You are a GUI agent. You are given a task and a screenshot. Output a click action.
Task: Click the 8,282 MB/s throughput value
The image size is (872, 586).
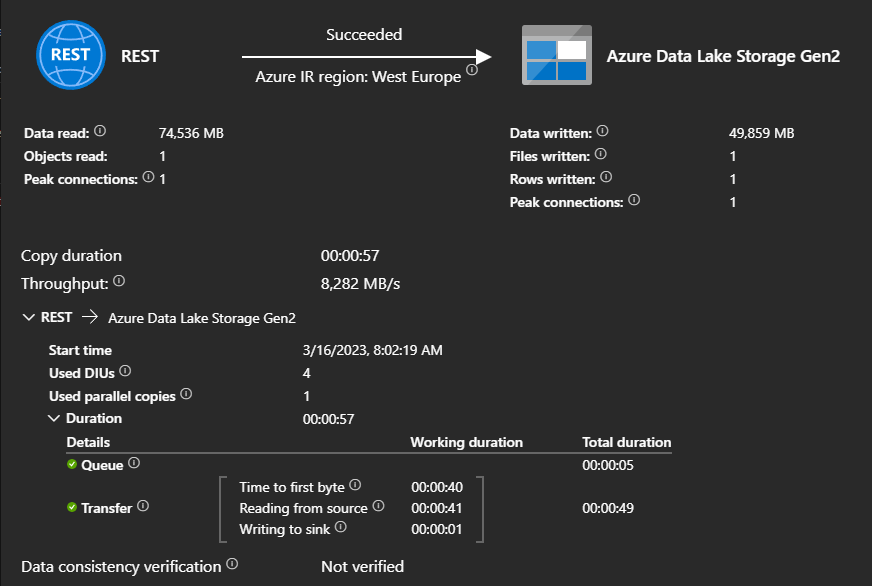tap(360, 284)
